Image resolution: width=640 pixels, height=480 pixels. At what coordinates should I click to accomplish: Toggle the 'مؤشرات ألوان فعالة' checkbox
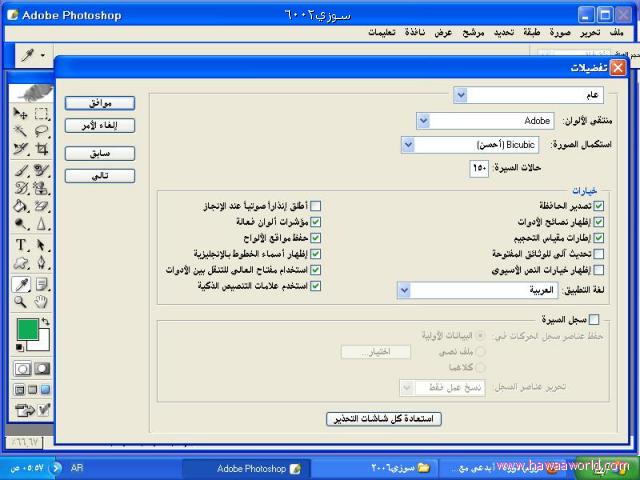point(316,222)
